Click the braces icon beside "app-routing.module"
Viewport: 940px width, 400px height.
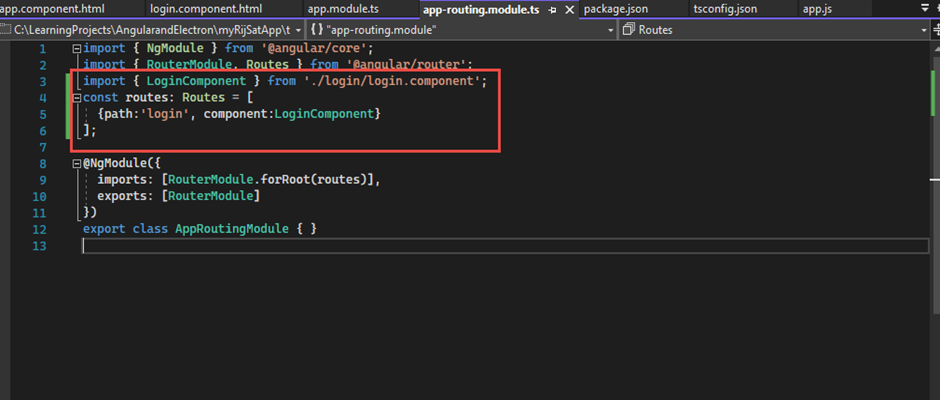[x=316, y=30]
